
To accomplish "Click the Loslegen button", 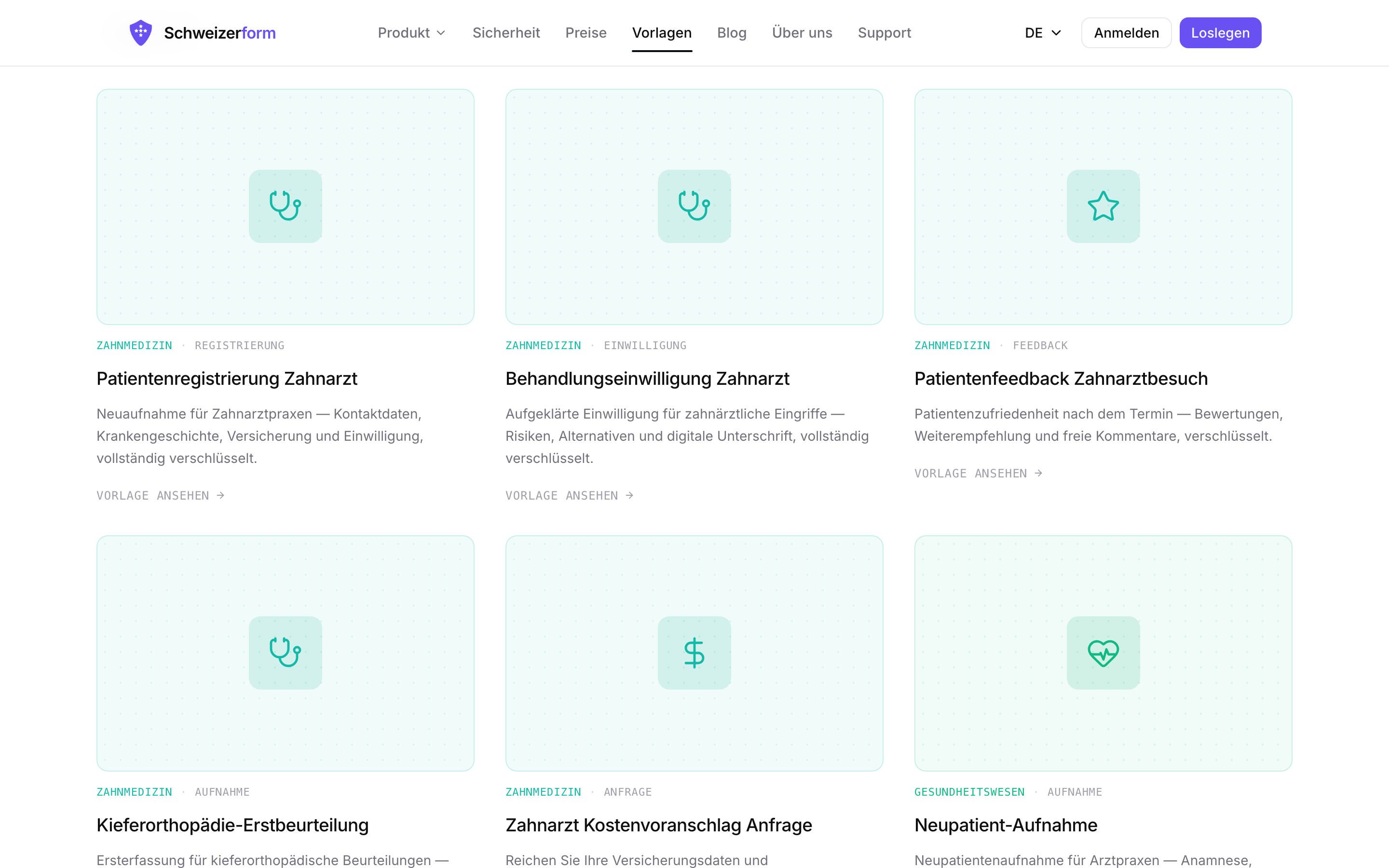I will [1220, 33].
